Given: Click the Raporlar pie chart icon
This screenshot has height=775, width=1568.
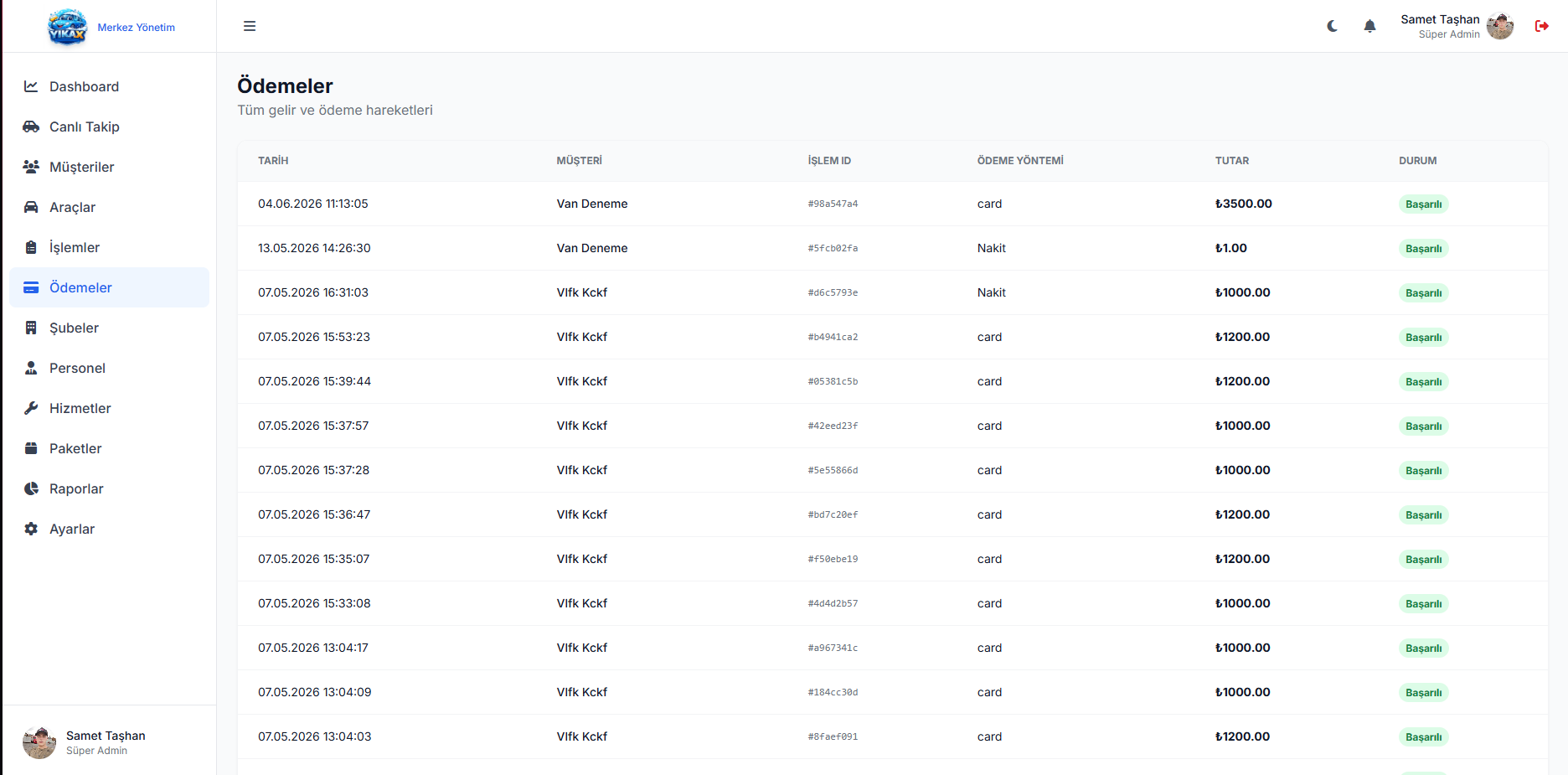Looking at the screenshot, I should [31, 488].
